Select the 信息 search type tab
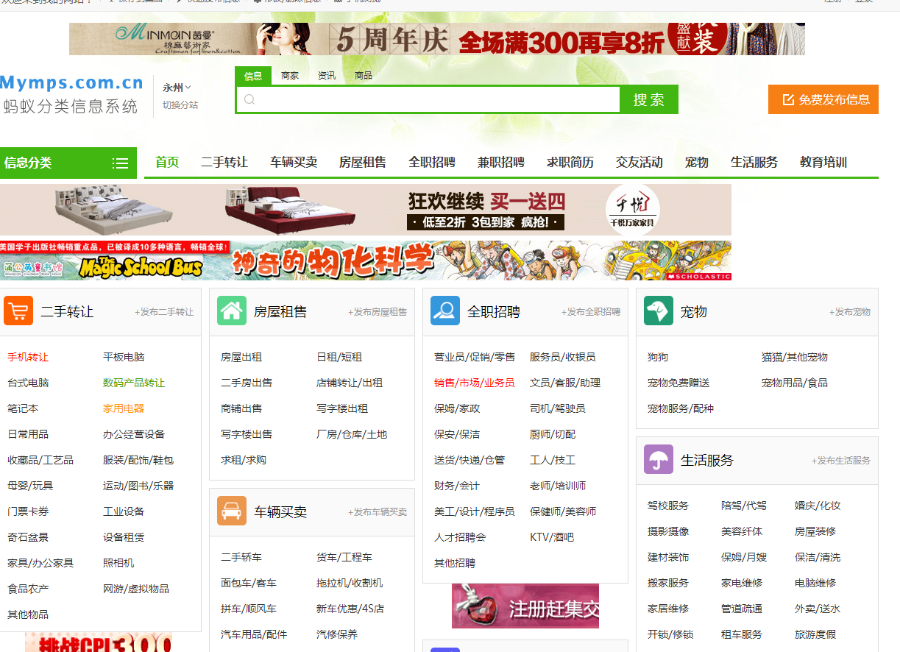Viewport: 900px width, 652px height. pos(253,75)
